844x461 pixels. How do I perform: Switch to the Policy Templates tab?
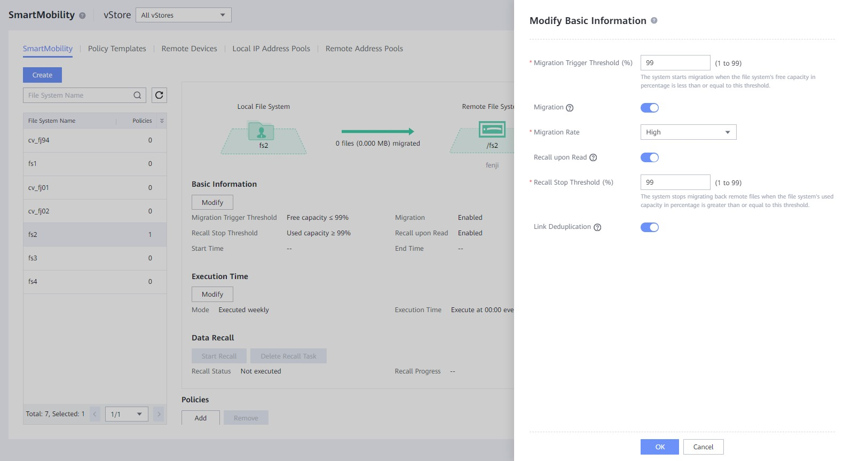[117, 48]
